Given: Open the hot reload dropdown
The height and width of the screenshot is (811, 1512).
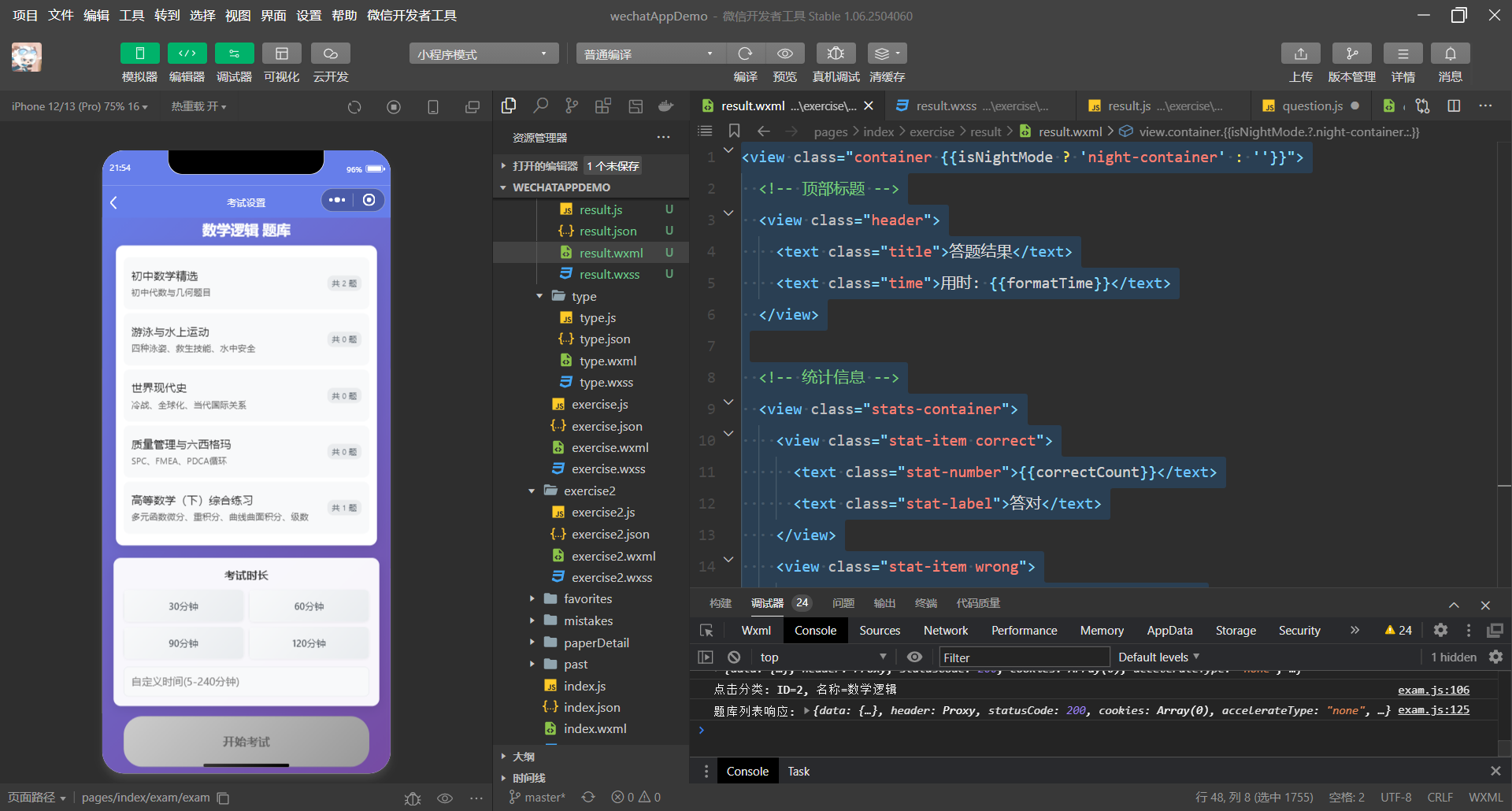Looking at the screenshot, I should tap(198, 106).
